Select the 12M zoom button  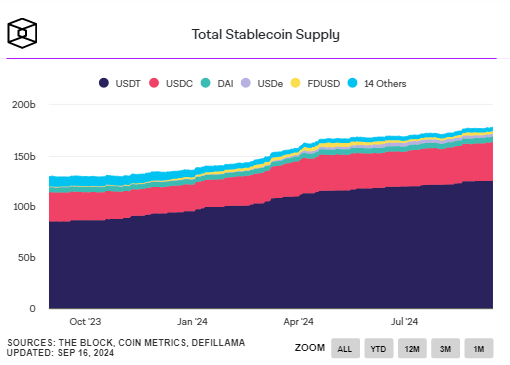(412, 348)
